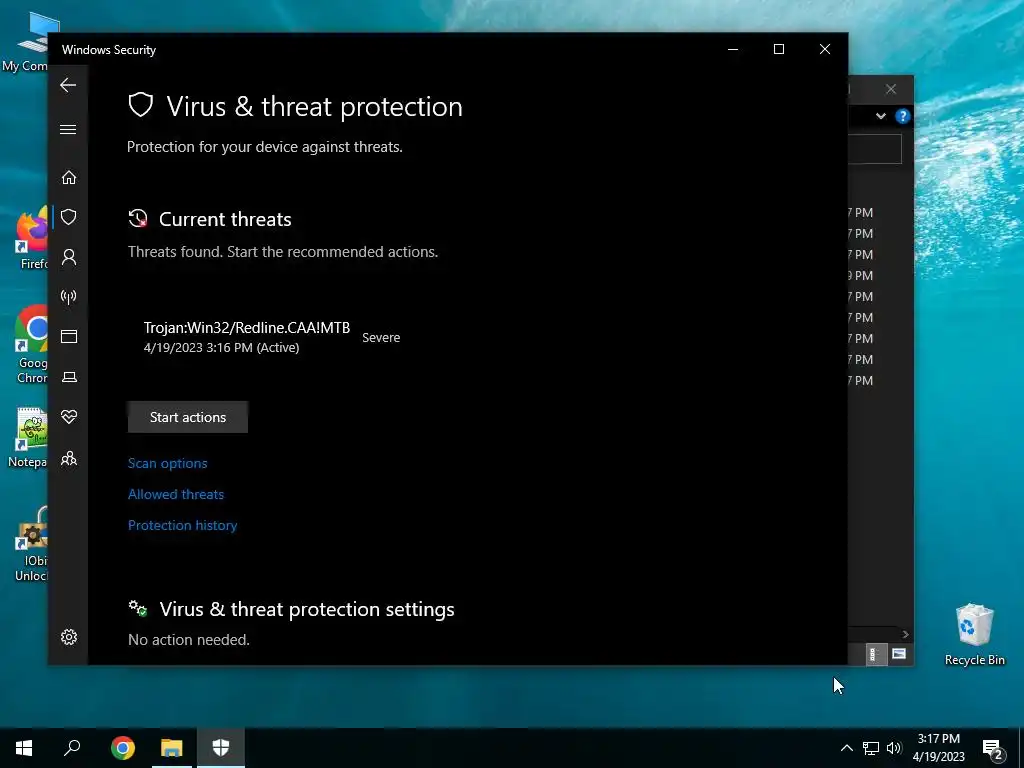1024x768 pixels.
Task: Open Family options icon
Action: click(69, 458)
